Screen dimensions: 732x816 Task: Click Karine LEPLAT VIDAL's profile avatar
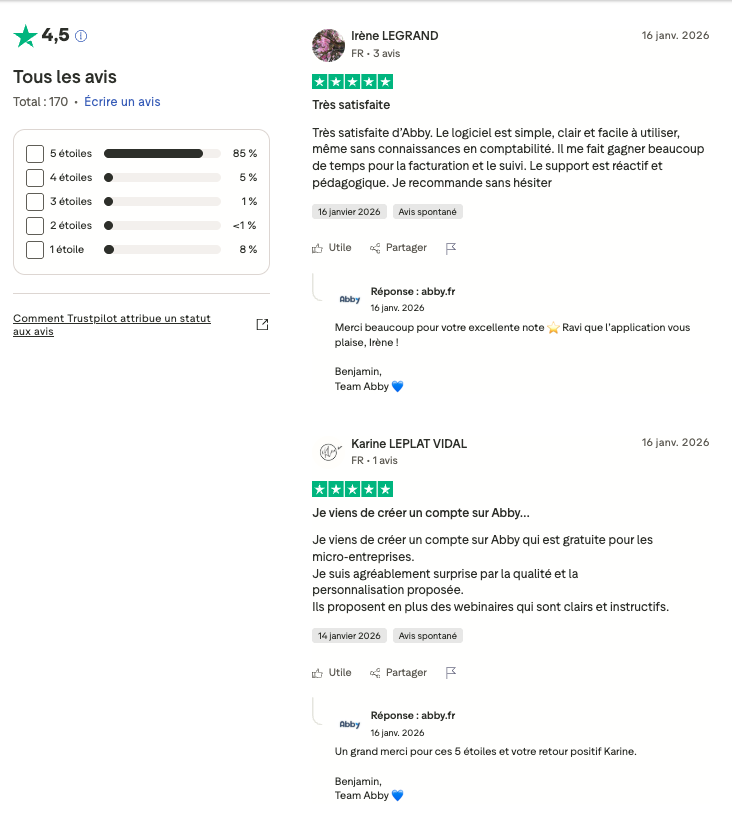point(329,451)
